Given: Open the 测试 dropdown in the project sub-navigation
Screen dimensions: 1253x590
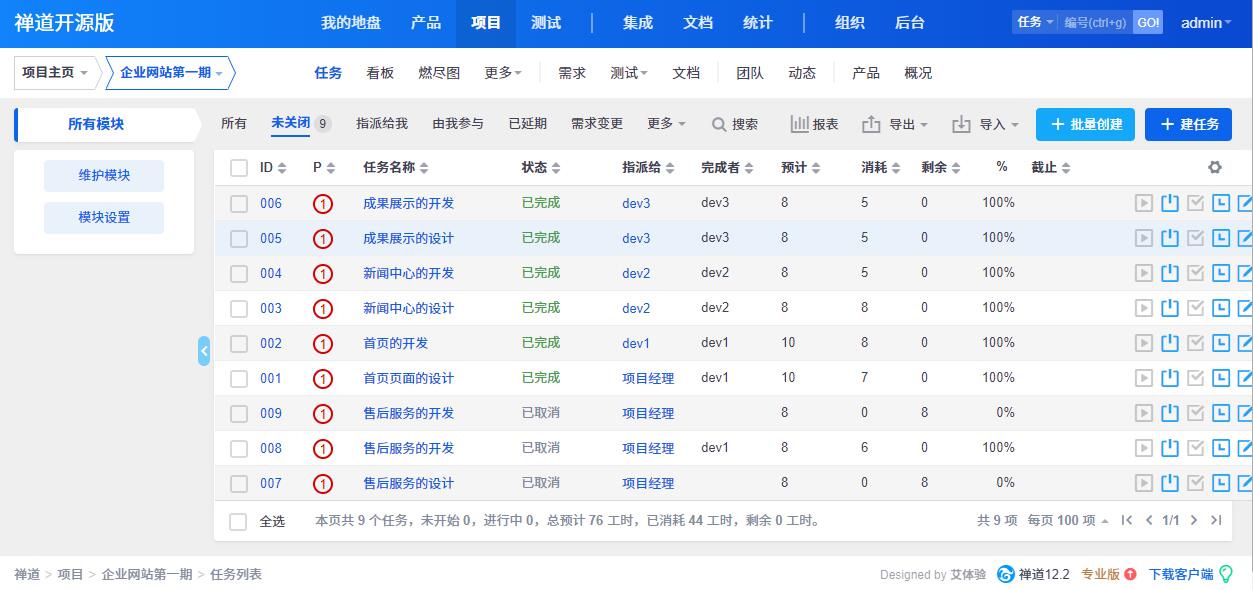Looking at the screenshot, I should tap(629, 73).
